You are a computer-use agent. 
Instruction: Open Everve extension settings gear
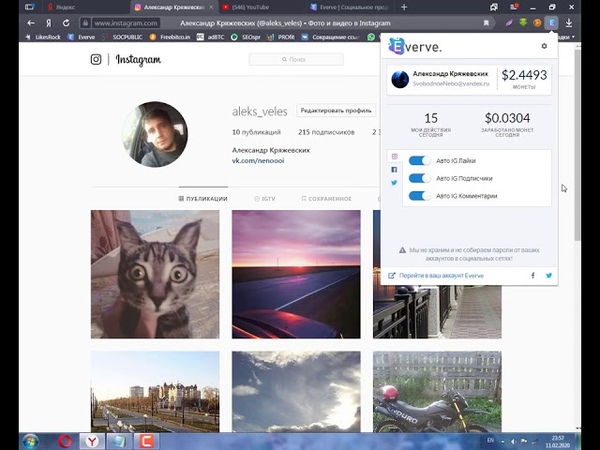(544, 46)
